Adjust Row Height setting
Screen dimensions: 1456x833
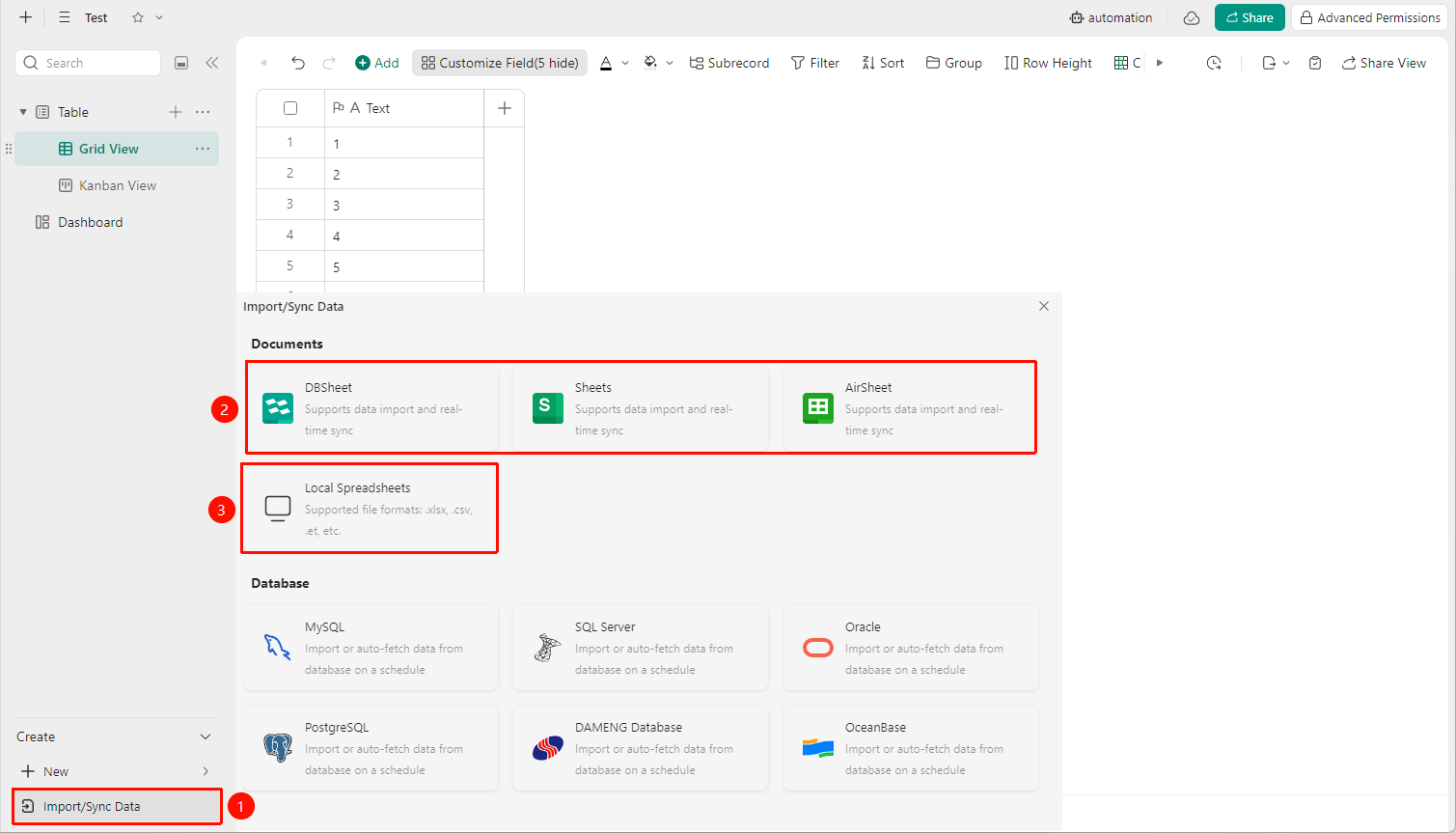click(x=1048, y=63)
